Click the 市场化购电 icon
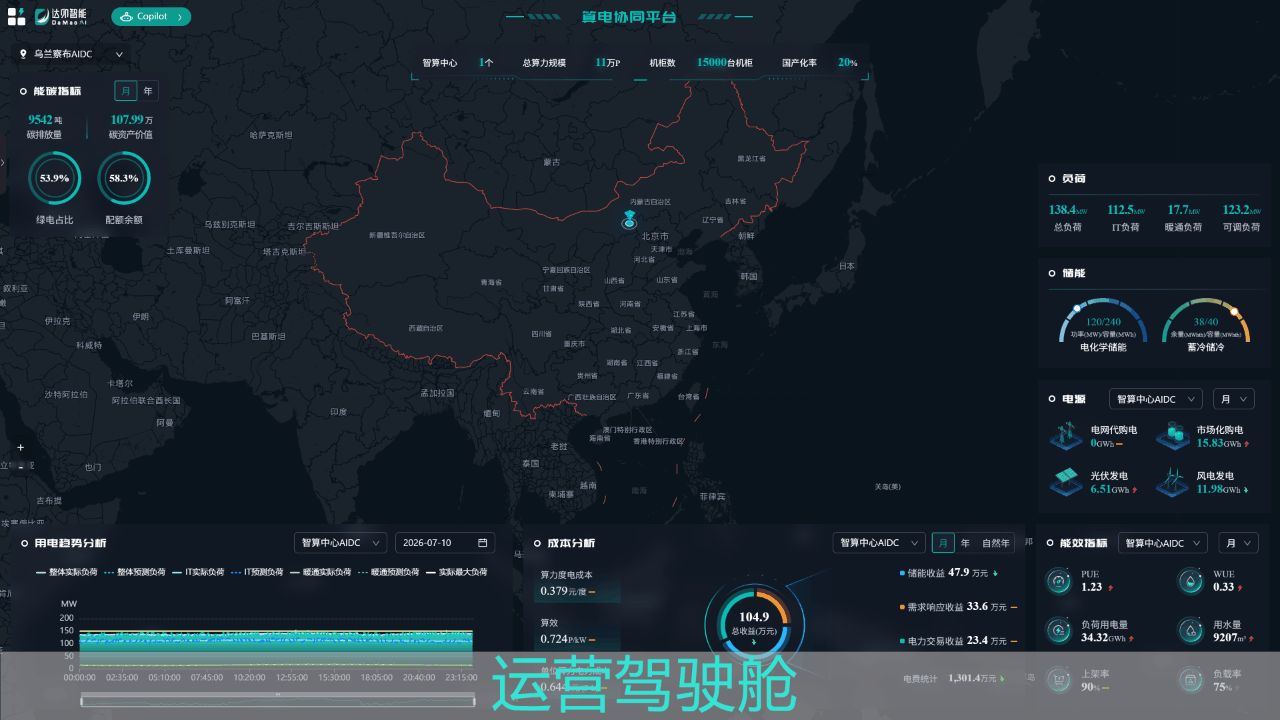 click(1173, 435)
